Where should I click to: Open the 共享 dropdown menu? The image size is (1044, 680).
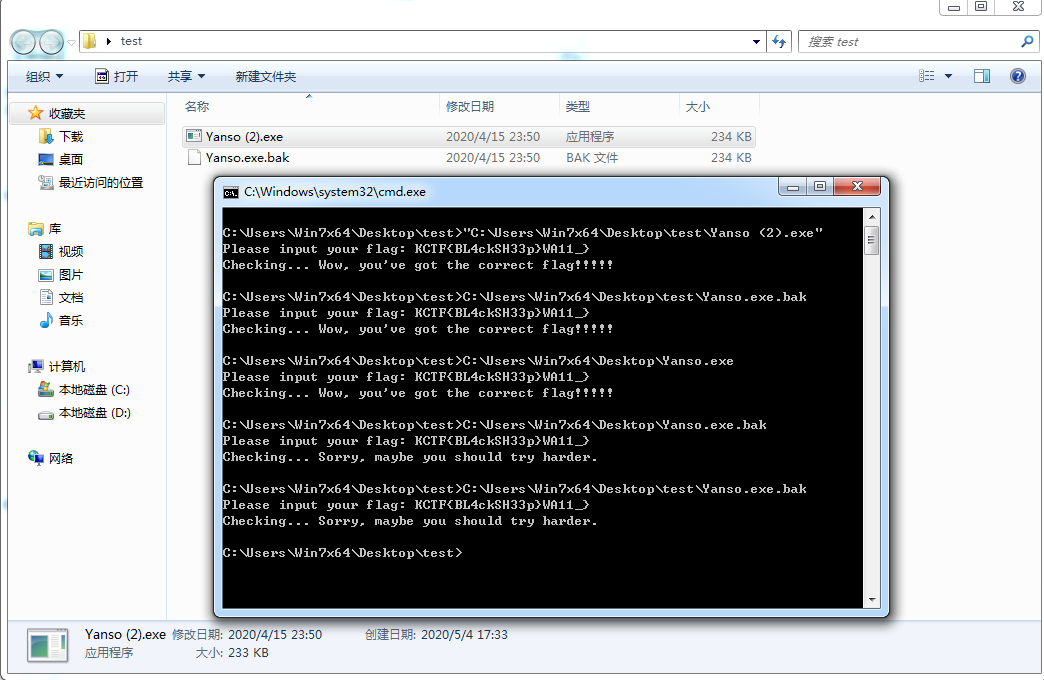click(186, 77)
